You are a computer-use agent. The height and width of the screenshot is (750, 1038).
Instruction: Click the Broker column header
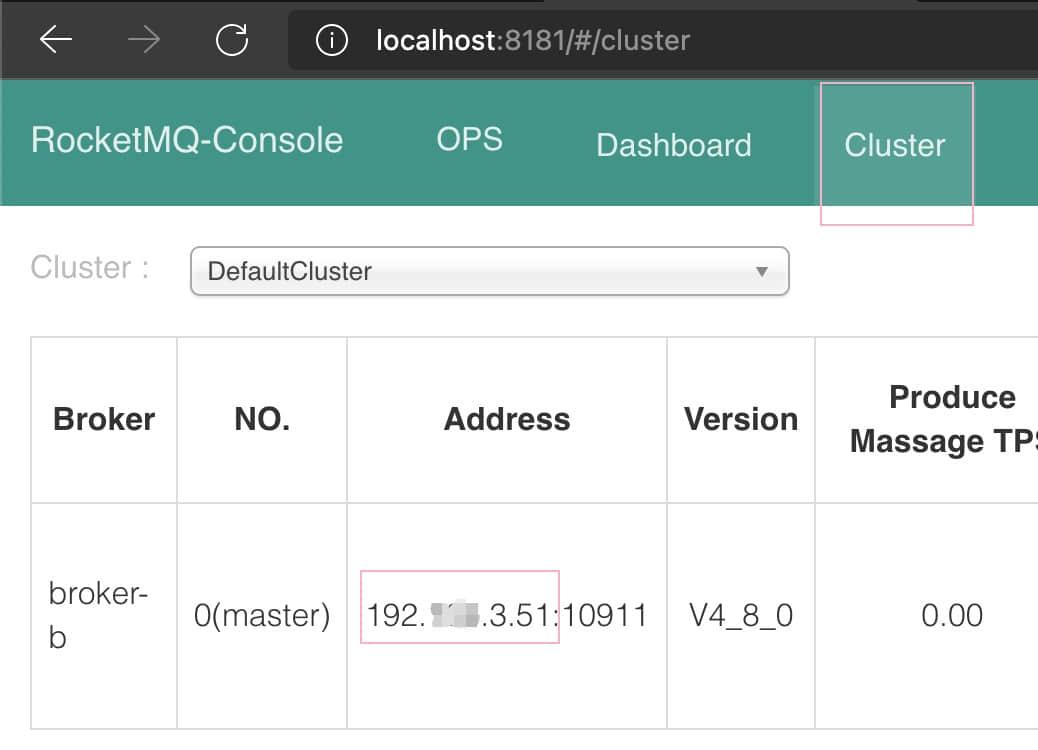click(x=104, y=420)
